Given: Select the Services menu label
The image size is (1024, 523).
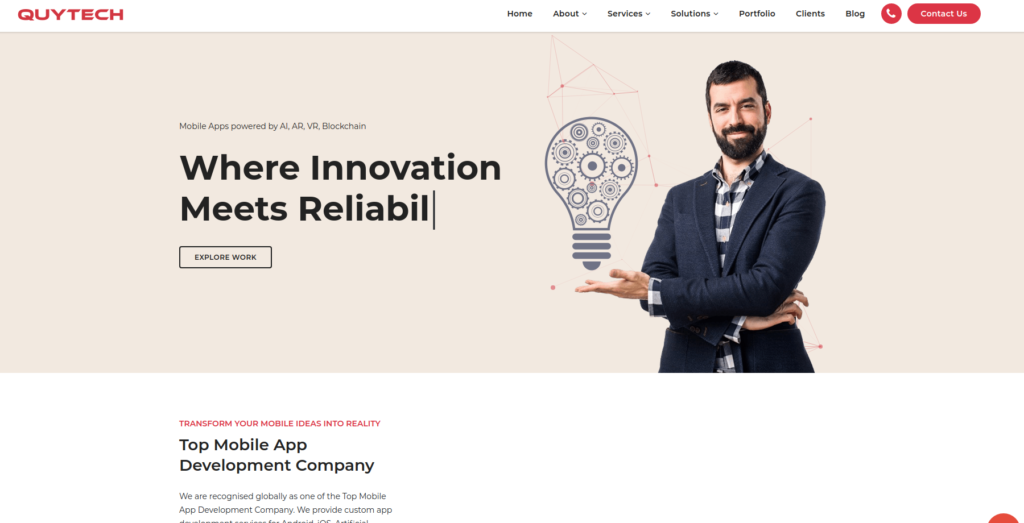Looking at the screenshot, I should click(x=624, y=14).
